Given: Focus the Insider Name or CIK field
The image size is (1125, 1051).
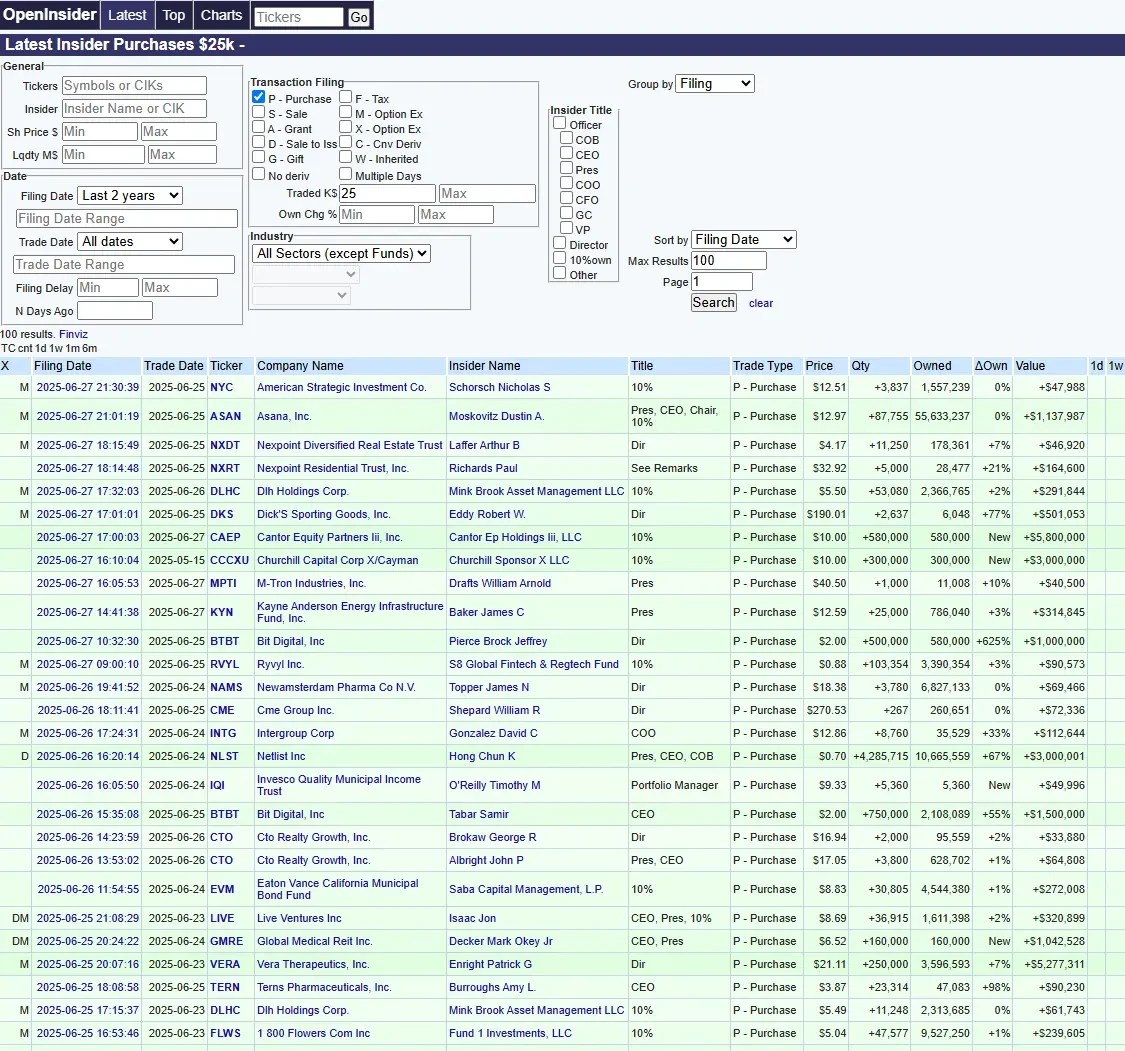Looking at the screenshot, I should [134, 108].
